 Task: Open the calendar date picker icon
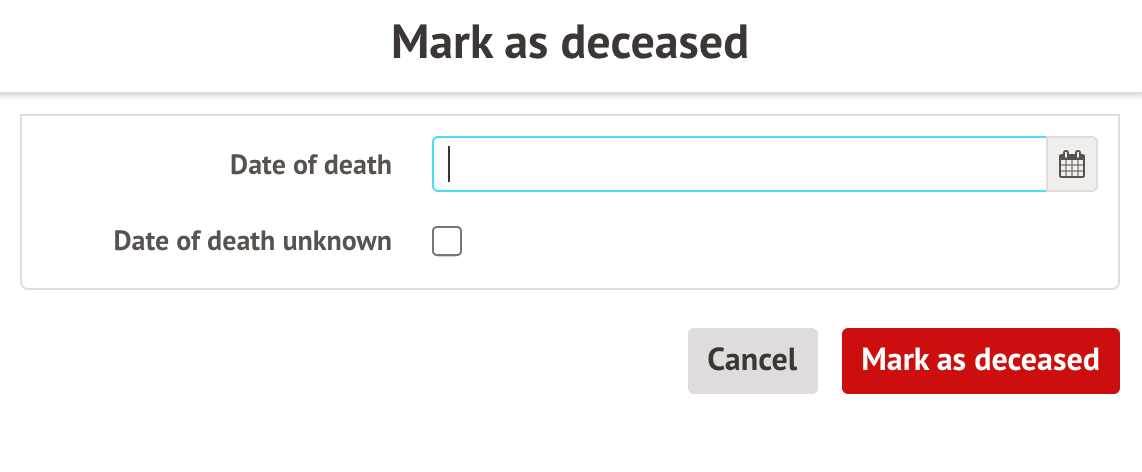[1071, 164]
